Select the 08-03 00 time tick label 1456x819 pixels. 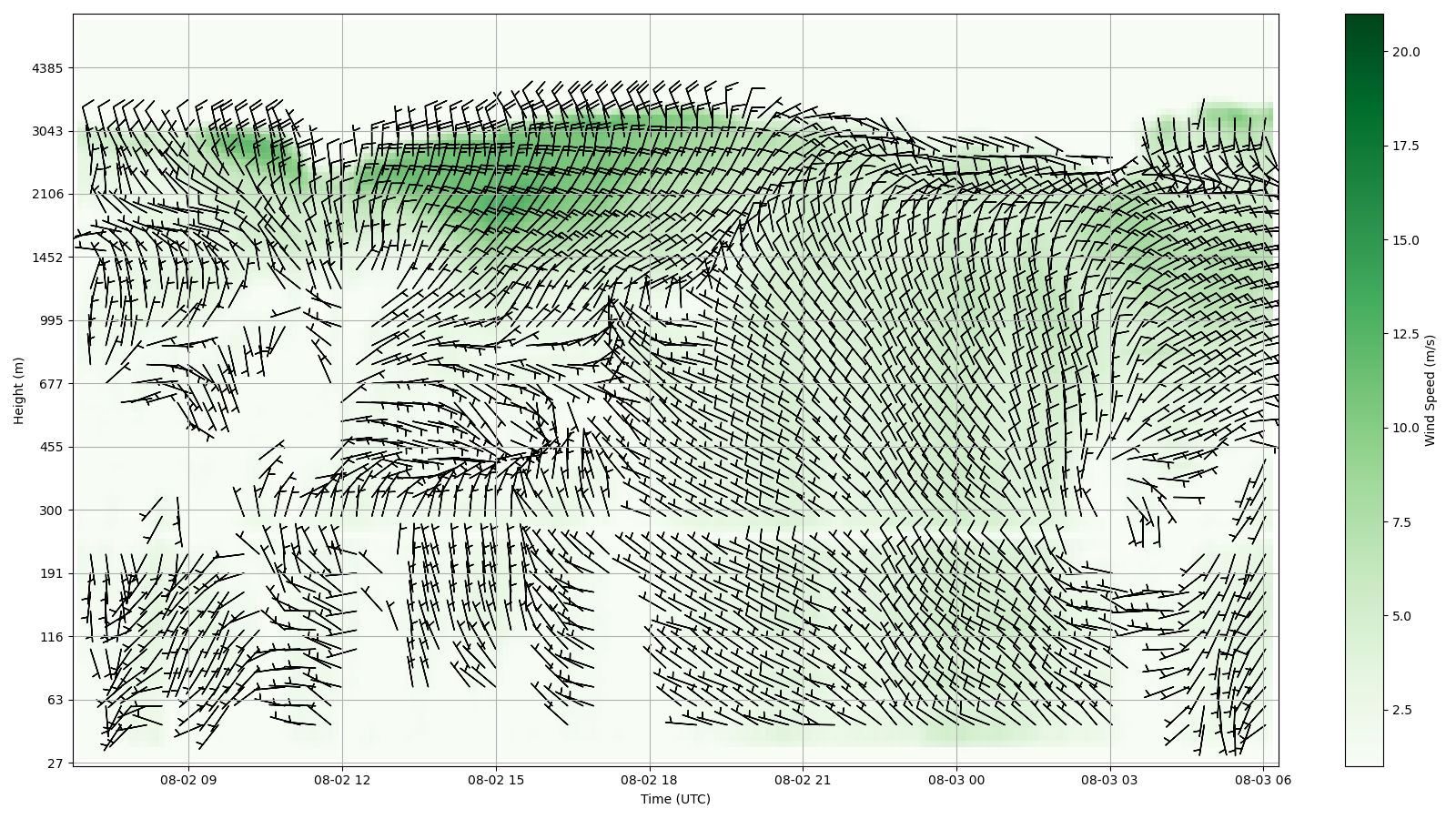pos(956,780)
